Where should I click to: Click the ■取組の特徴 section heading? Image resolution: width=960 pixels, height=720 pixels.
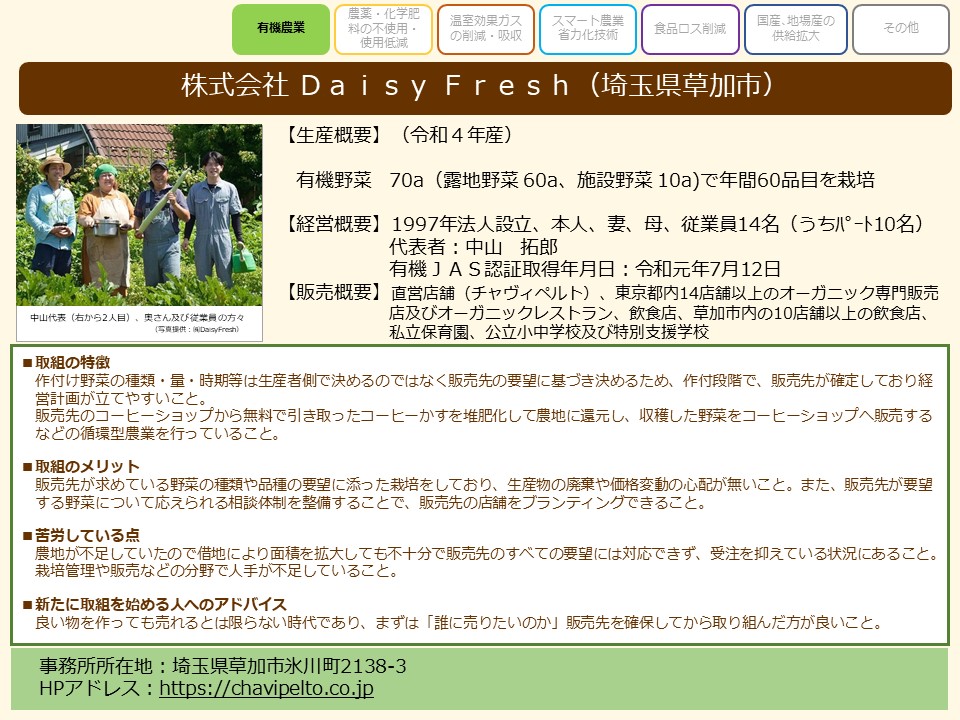(66, 362)
